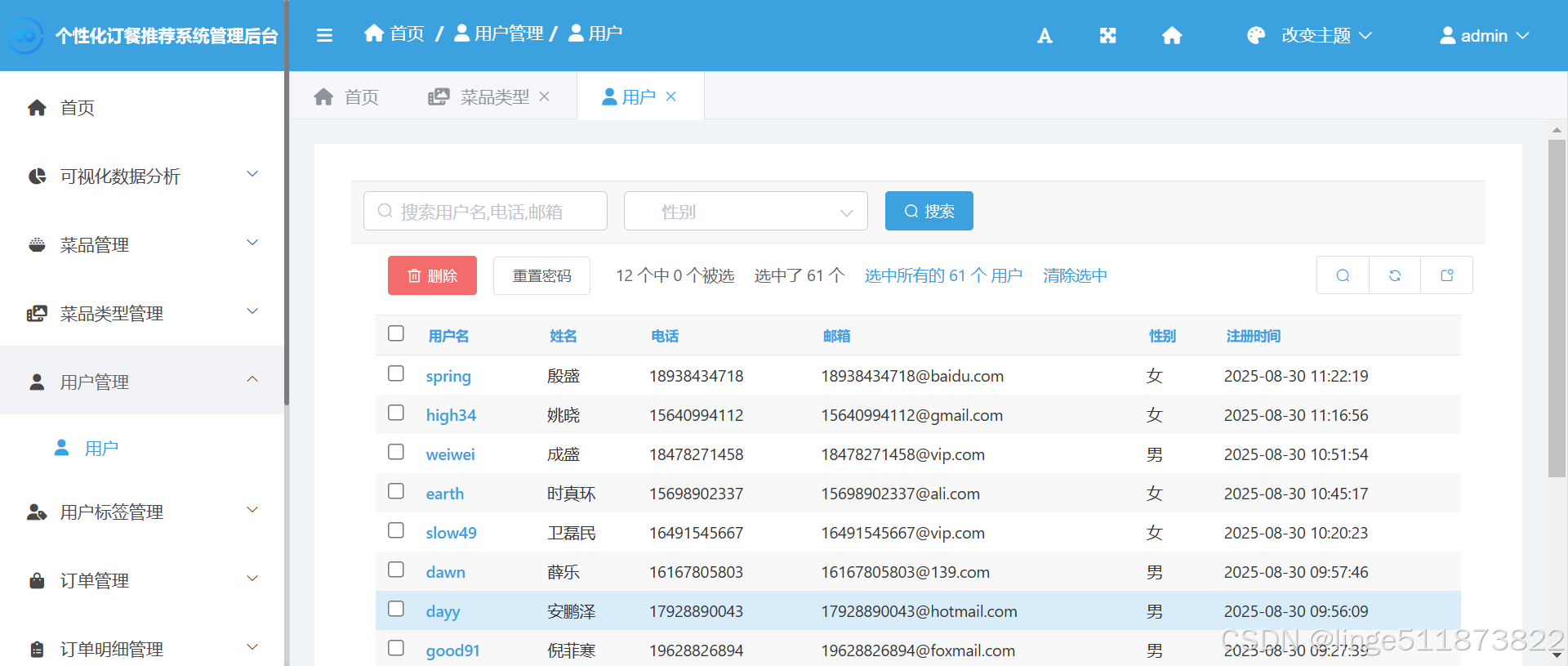The height and width of the screenshot is (666, 1568).
Task: Switch to the 首页 tab
Action: (x=346, y=96)
